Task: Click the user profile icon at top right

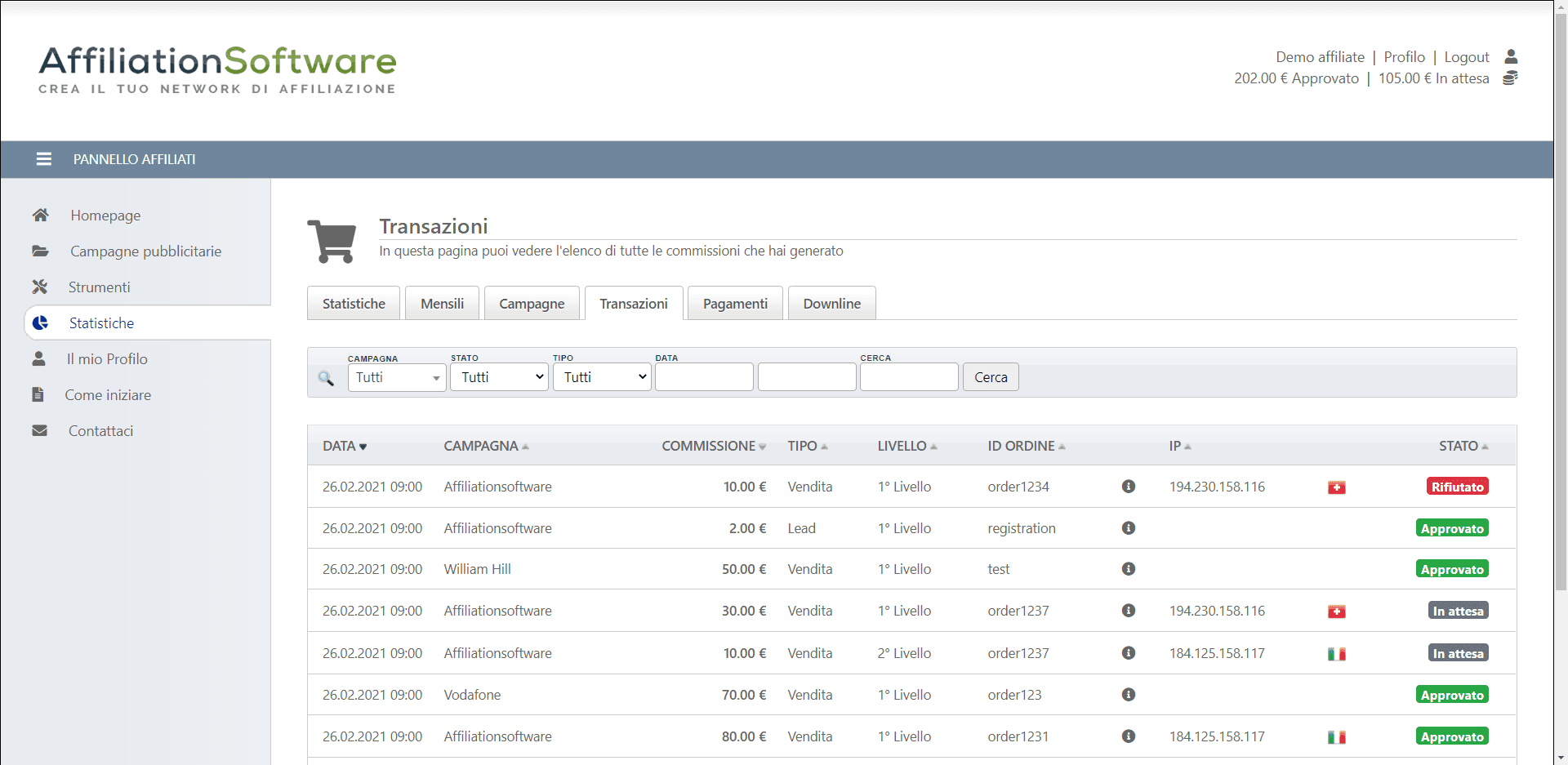Action: click(x=1511, y=56)
